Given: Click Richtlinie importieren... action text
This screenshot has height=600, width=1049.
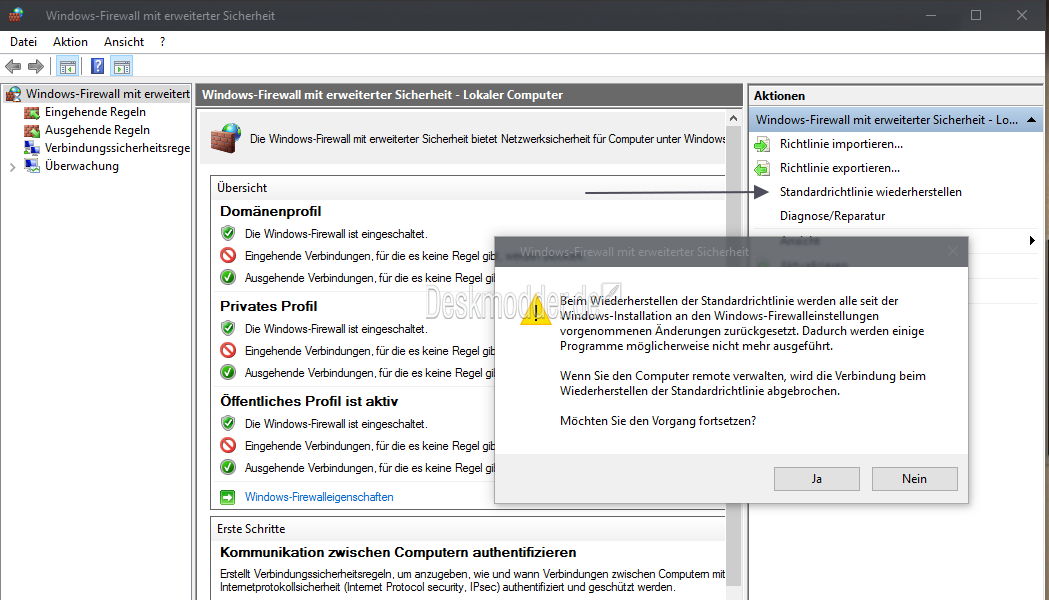Looking at the screenshot, I should [841, 144].
